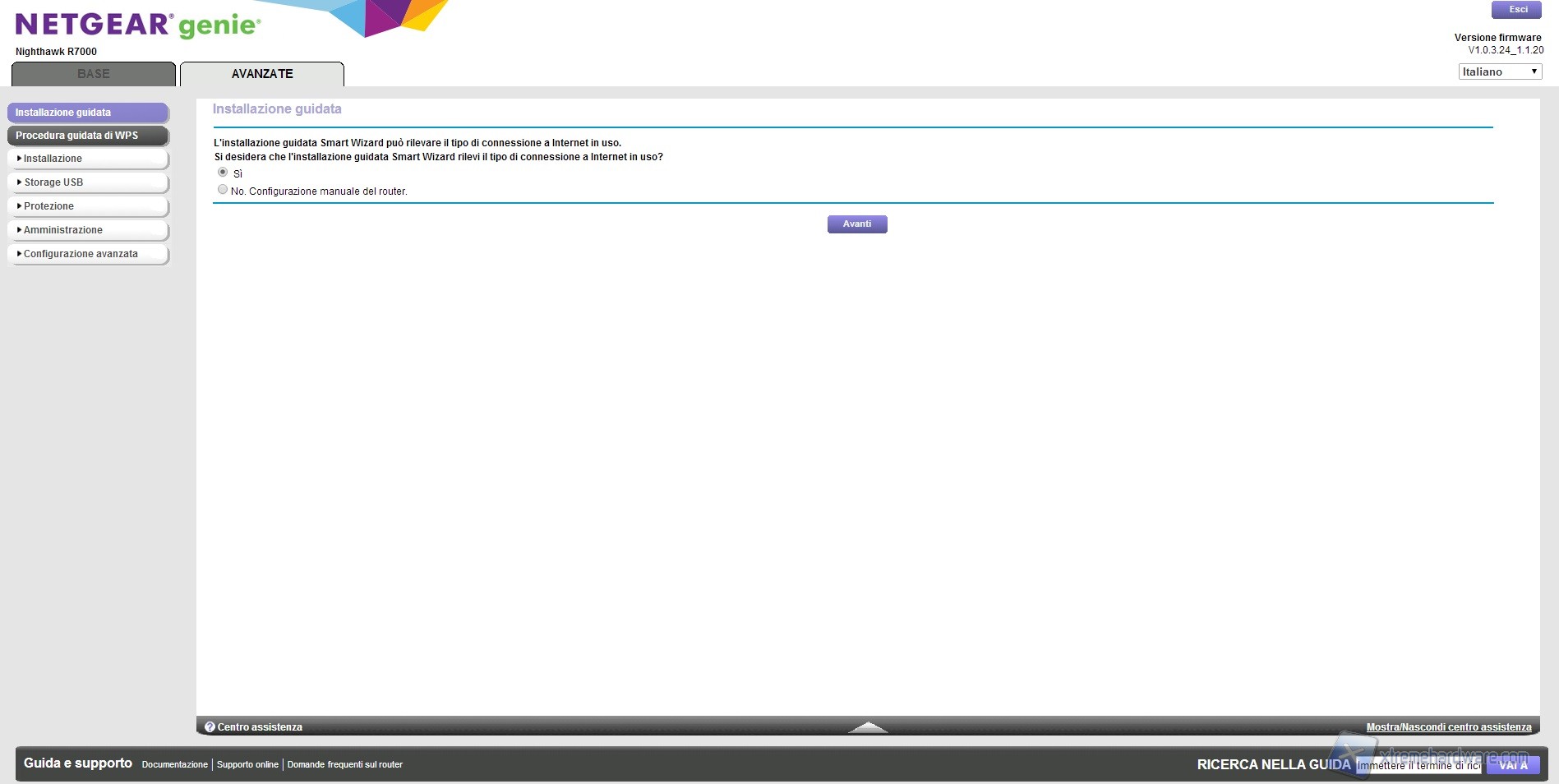Switch to the AVANZATE tab
Image resolution: width=1559 pixels, height=784 pixels.
pyautogui.click(x=262, y=74)
